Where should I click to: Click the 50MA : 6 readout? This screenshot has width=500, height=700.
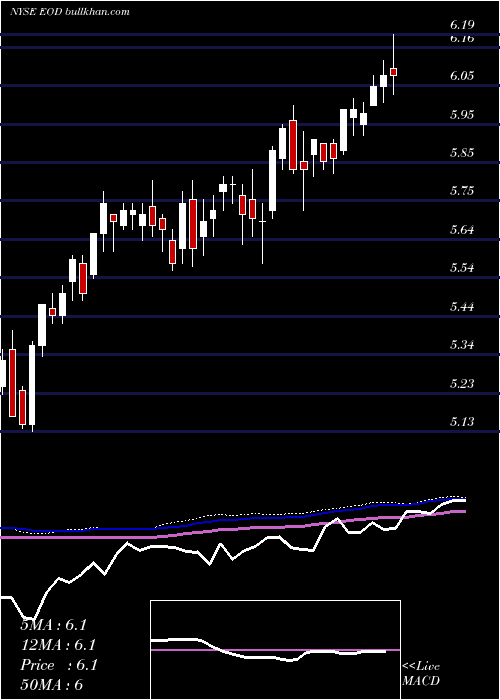pos(52,685)
